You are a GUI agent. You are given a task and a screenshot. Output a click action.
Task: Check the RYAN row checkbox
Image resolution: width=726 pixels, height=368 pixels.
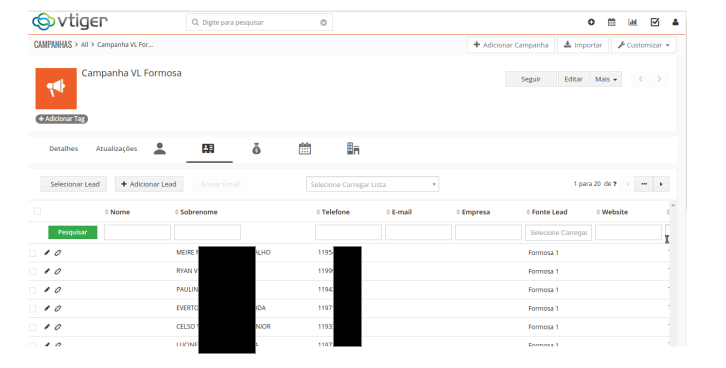coord(32,272)
